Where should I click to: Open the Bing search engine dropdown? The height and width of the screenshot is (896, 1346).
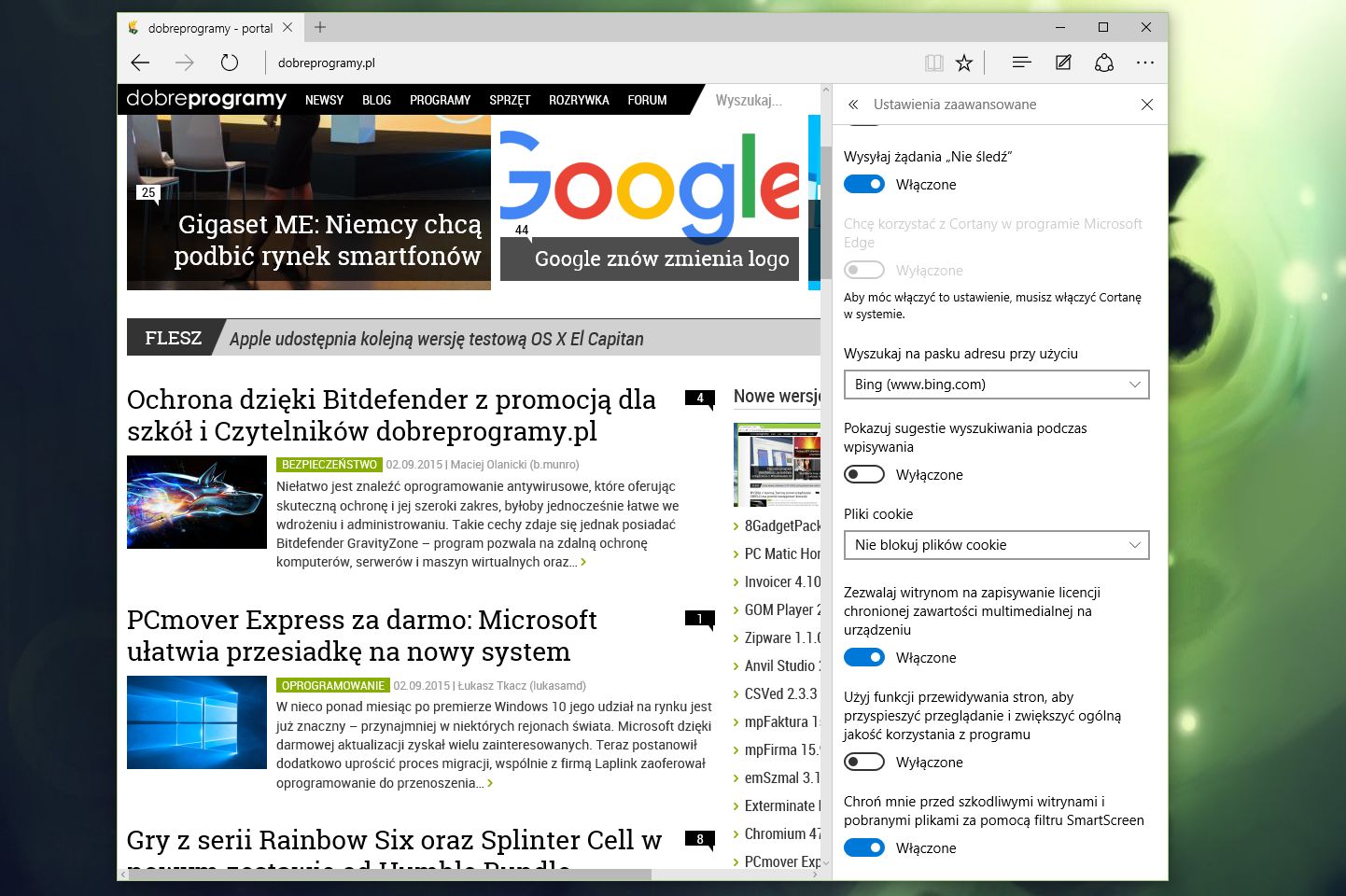click(x=995, y=384)
